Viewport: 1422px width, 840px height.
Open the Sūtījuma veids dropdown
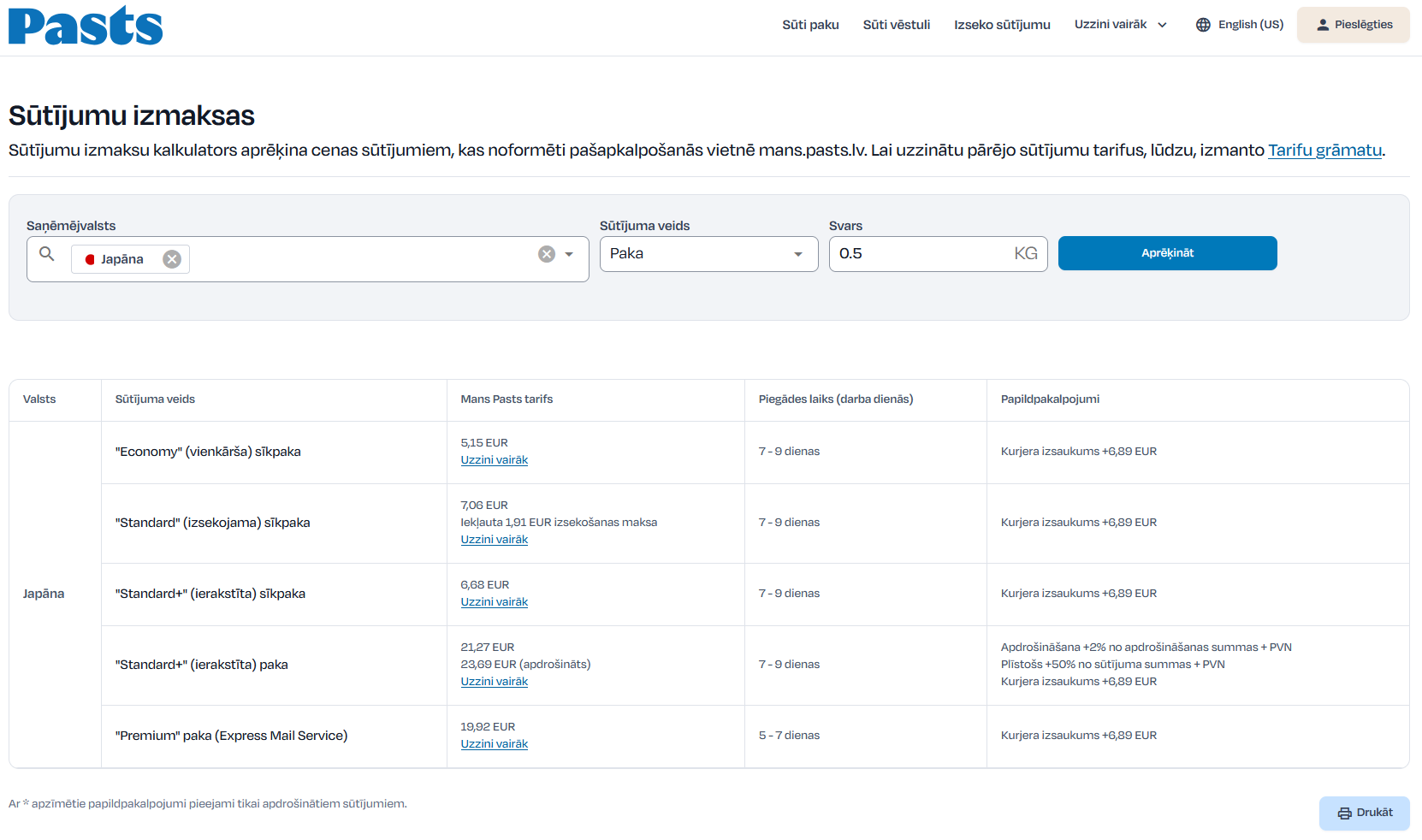(x=708, y=254)
